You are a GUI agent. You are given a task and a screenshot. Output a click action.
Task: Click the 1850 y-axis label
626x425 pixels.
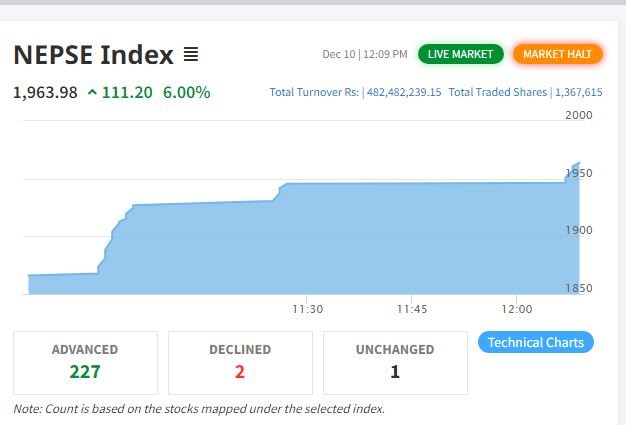click(579, 288)
